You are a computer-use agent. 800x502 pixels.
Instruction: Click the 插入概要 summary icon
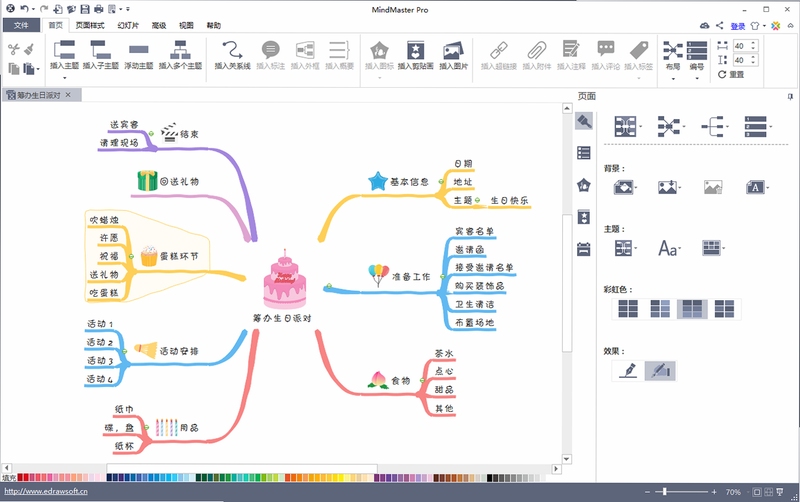339,50
